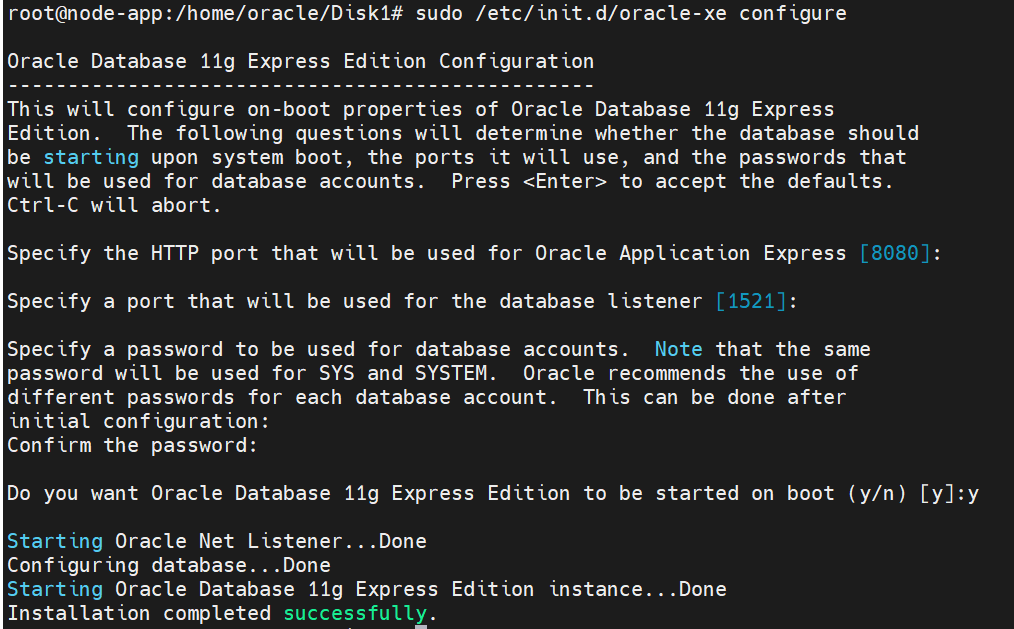Click the highlighted word 'starting' in blue
The width and height of the screenshot is (1014, 629).
point(91,157)
